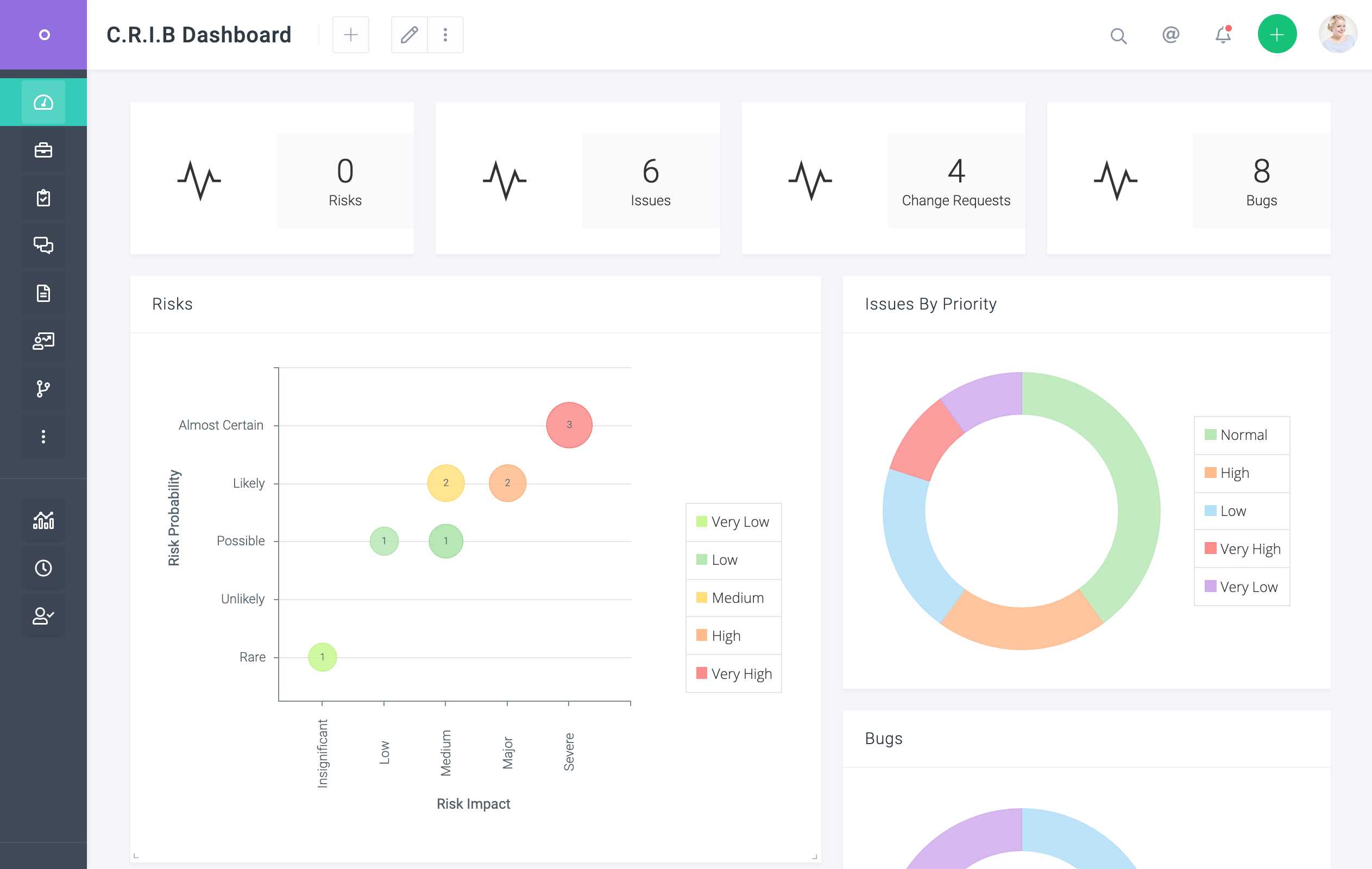Click the search magnifier icon

click(x=1118, y=36)
